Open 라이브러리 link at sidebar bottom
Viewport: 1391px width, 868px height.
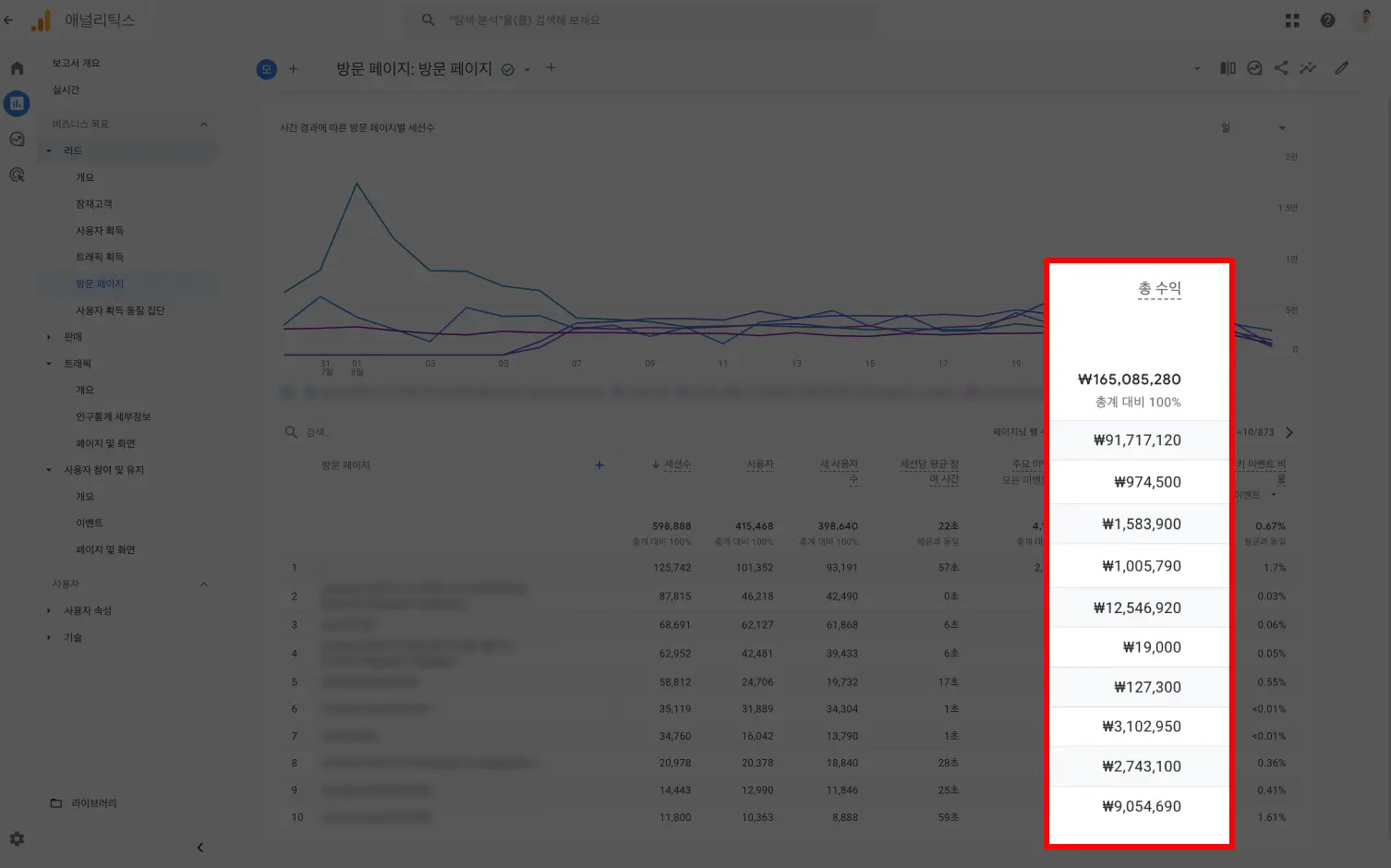click(93, 803)
